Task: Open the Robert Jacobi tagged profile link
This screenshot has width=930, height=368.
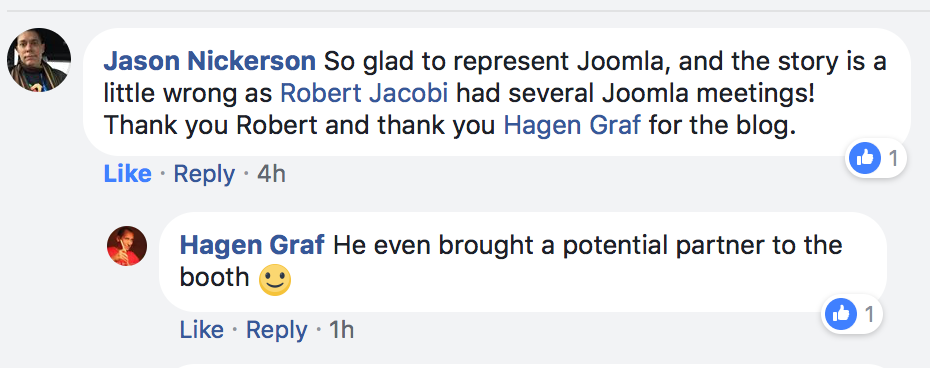Action: tap(364, 94)
